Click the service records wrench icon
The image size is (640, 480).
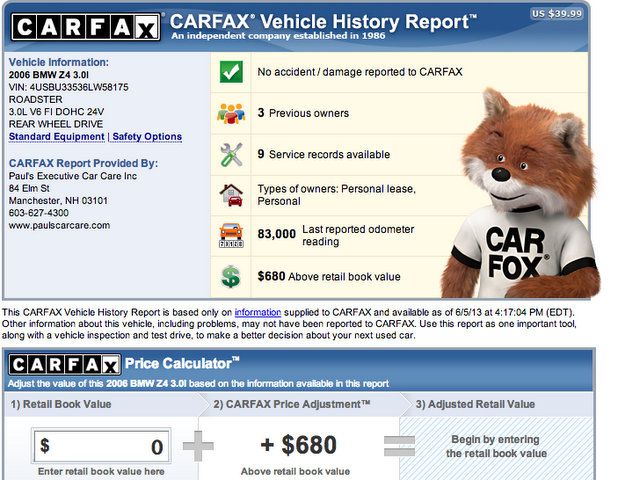[231, 154]
